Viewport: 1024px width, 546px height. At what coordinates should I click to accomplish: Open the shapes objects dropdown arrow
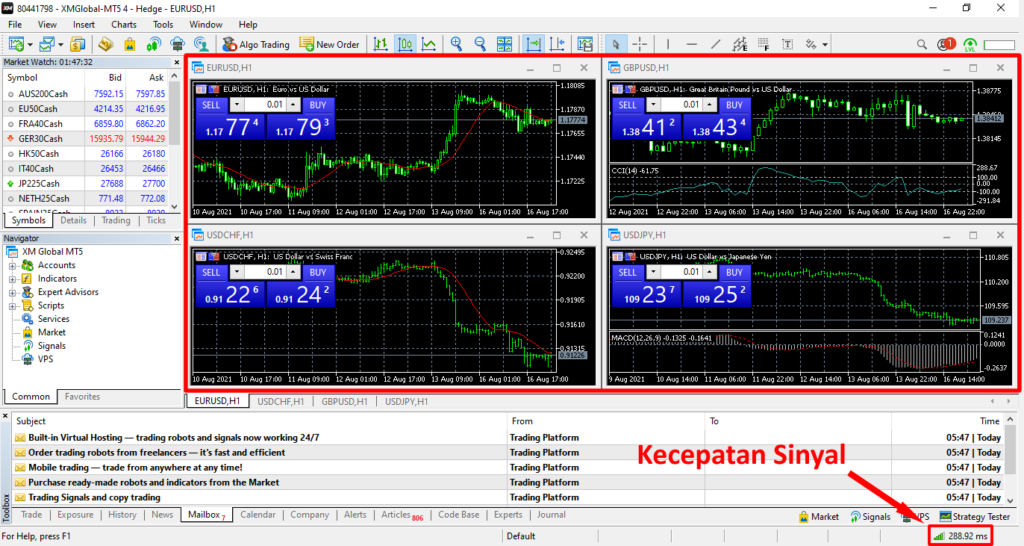click(x=825, y=45)
